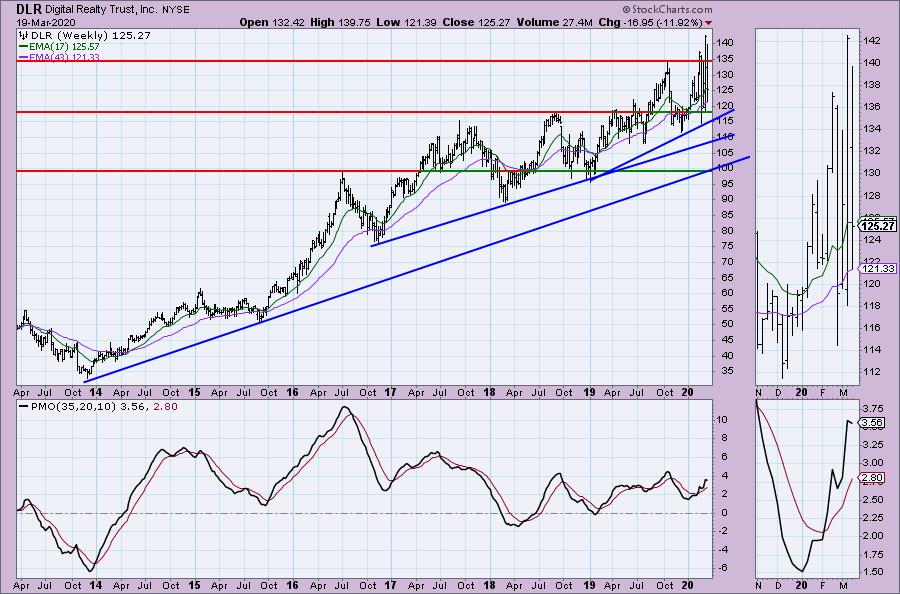Click the purple EMA(43) legend line swatch
The width and height of the screenshot is (900, 594).
tap(24, 57)
